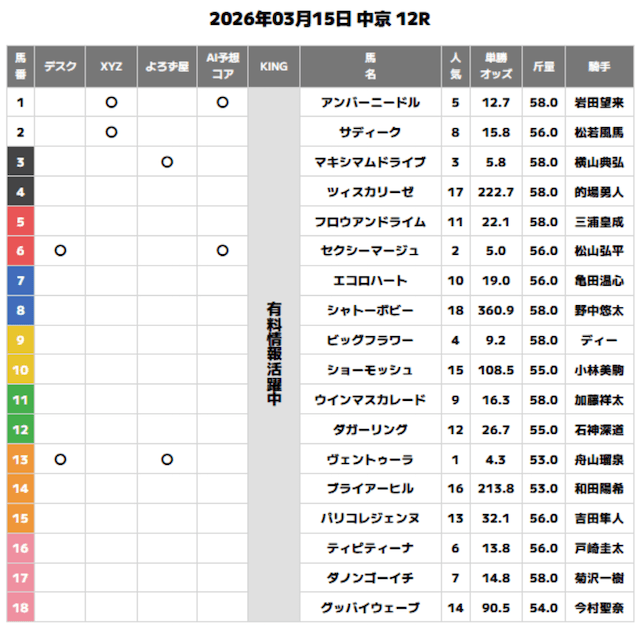Screen dimensions: 640x630
Task: Click the odds value 108.5
Action: pyautogui.click(x=496, y=370)
